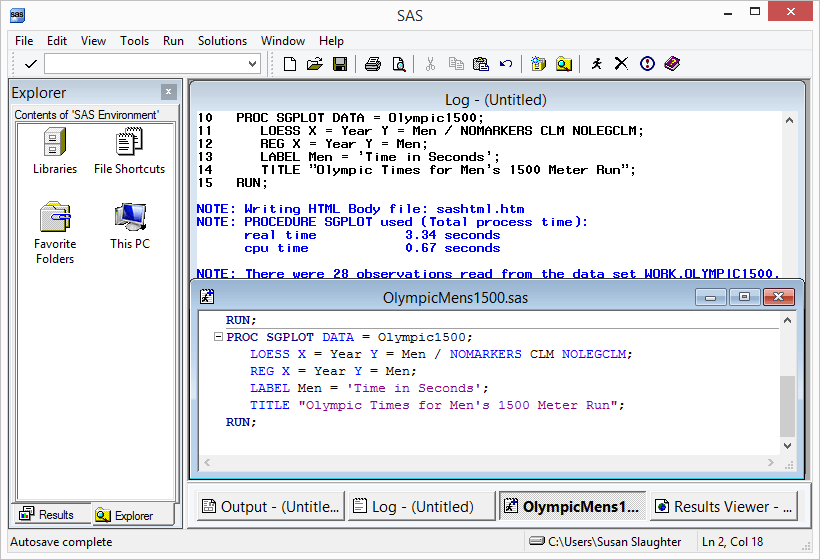This screenshot has width=820, height=560.
Task: Open the Window menu
Action: click(x=283, y=41)
